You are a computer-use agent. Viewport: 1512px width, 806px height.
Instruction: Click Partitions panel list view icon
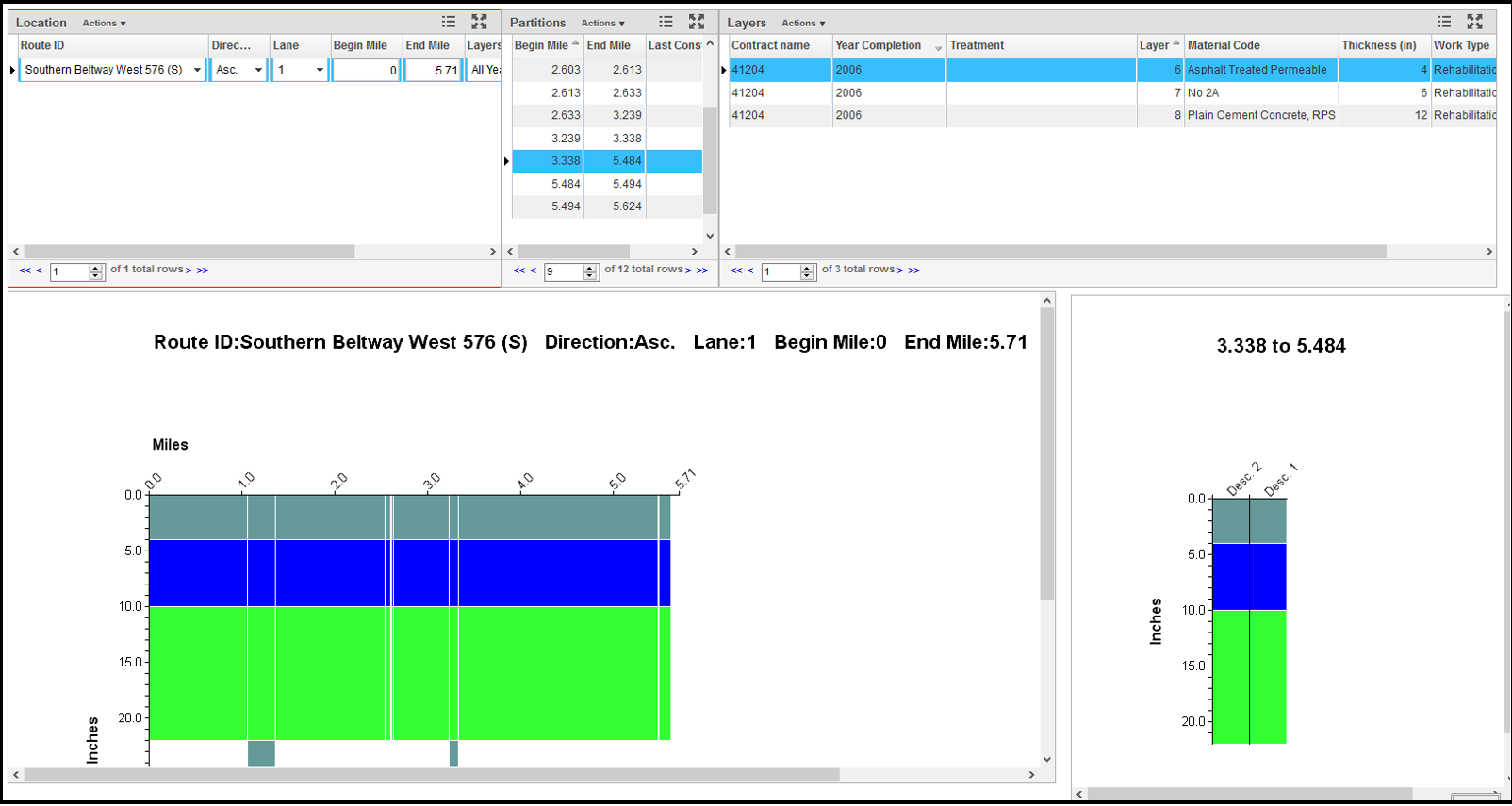coord(666,22)
